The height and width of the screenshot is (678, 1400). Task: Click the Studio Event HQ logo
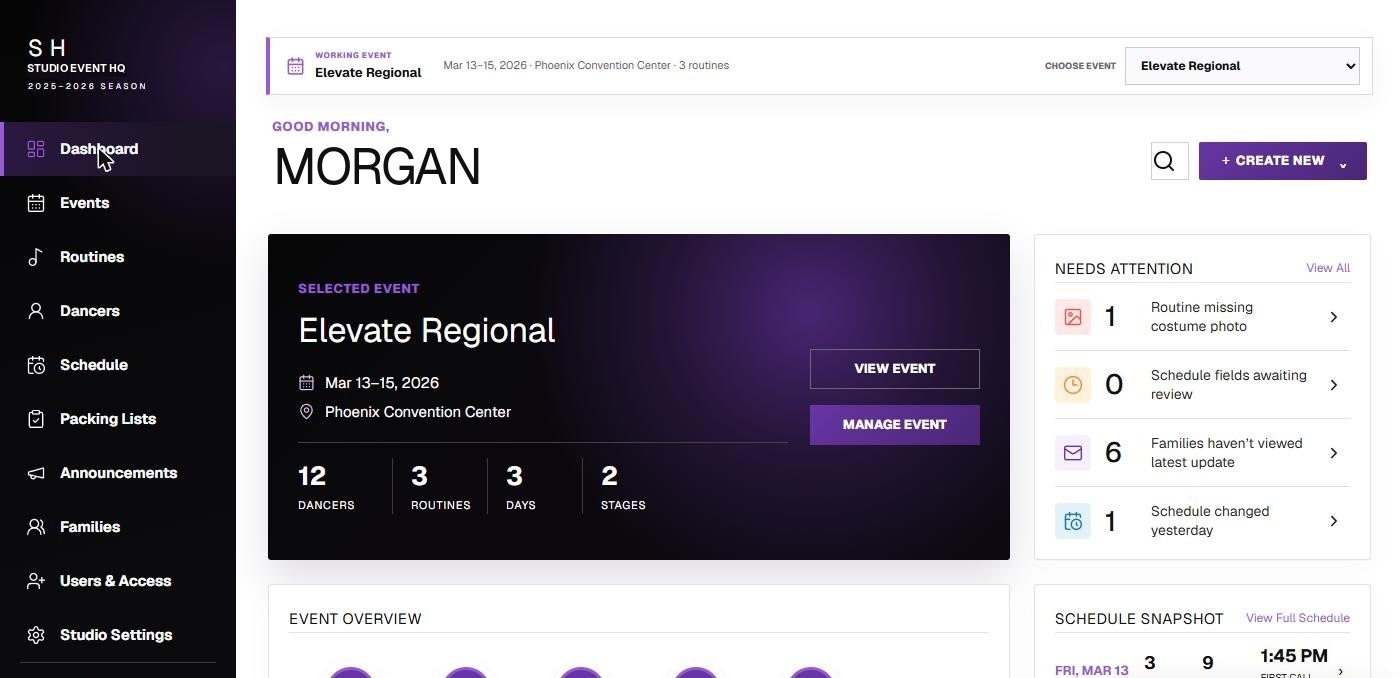(87, 63)
